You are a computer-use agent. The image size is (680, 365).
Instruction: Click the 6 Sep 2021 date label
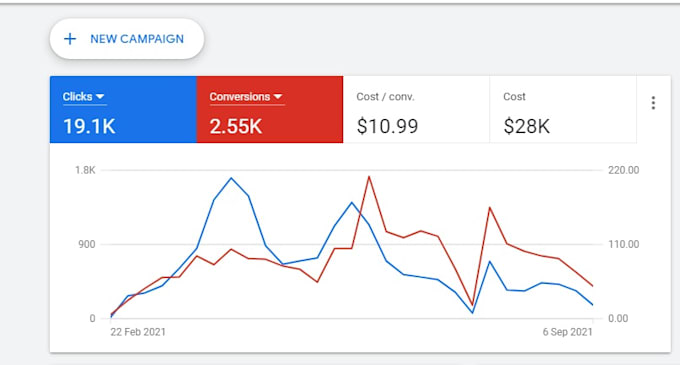click(x=567, y=332)
